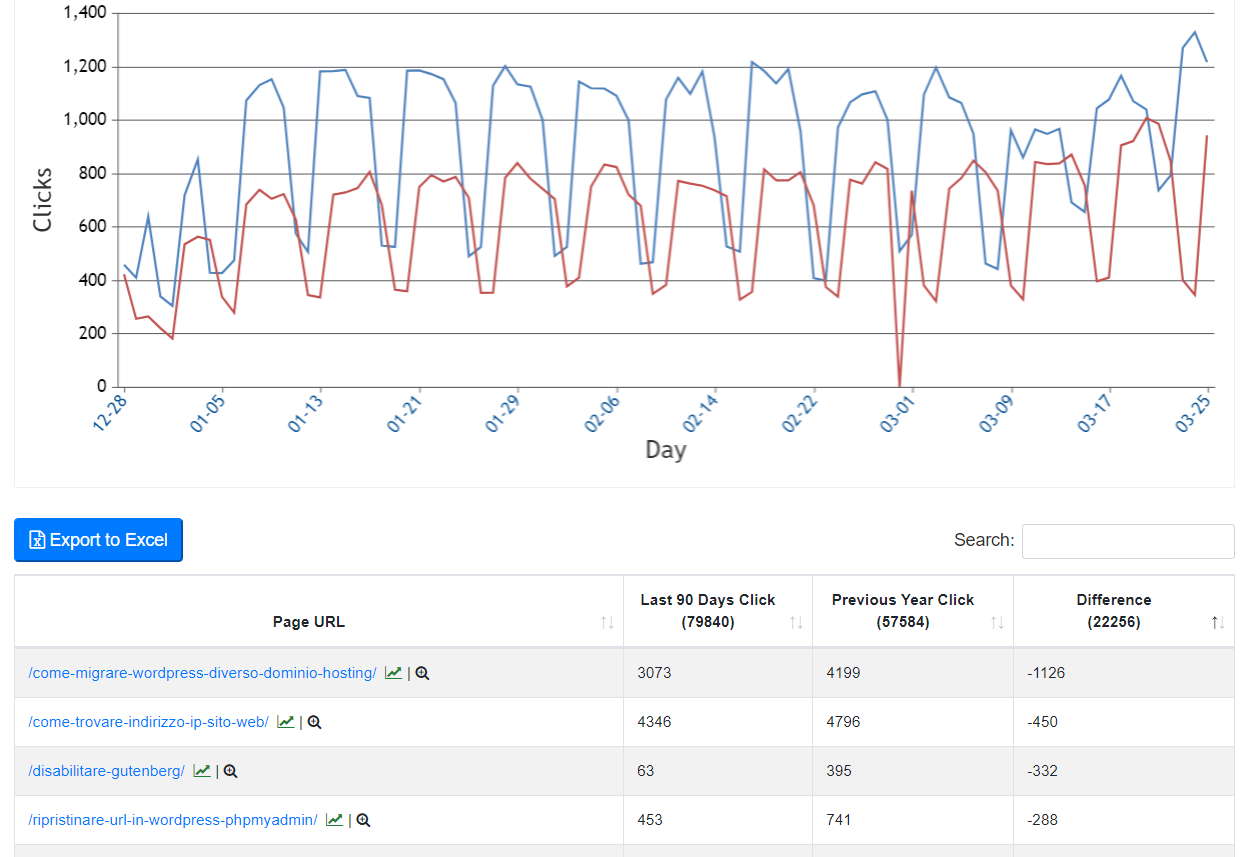The width and height of the screenshot is (1247, 857).
Task: Open /come-migrare-wordpress-diverso-dominio-hosting/ link
Action: 203,673
